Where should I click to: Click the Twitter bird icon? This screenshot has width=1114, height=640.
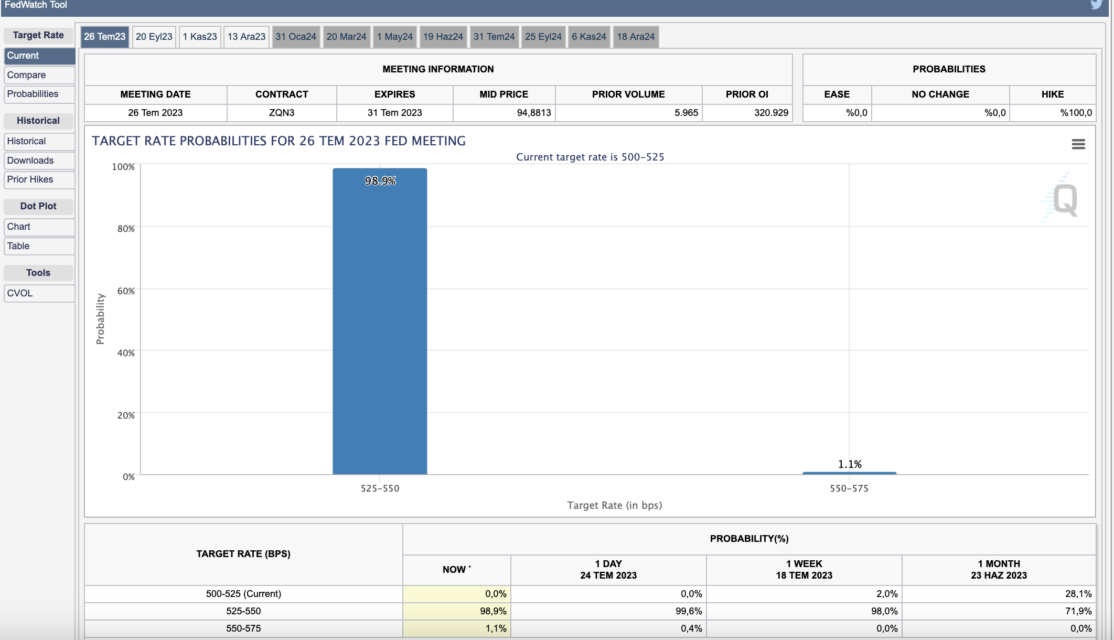tap(1098, 4)
